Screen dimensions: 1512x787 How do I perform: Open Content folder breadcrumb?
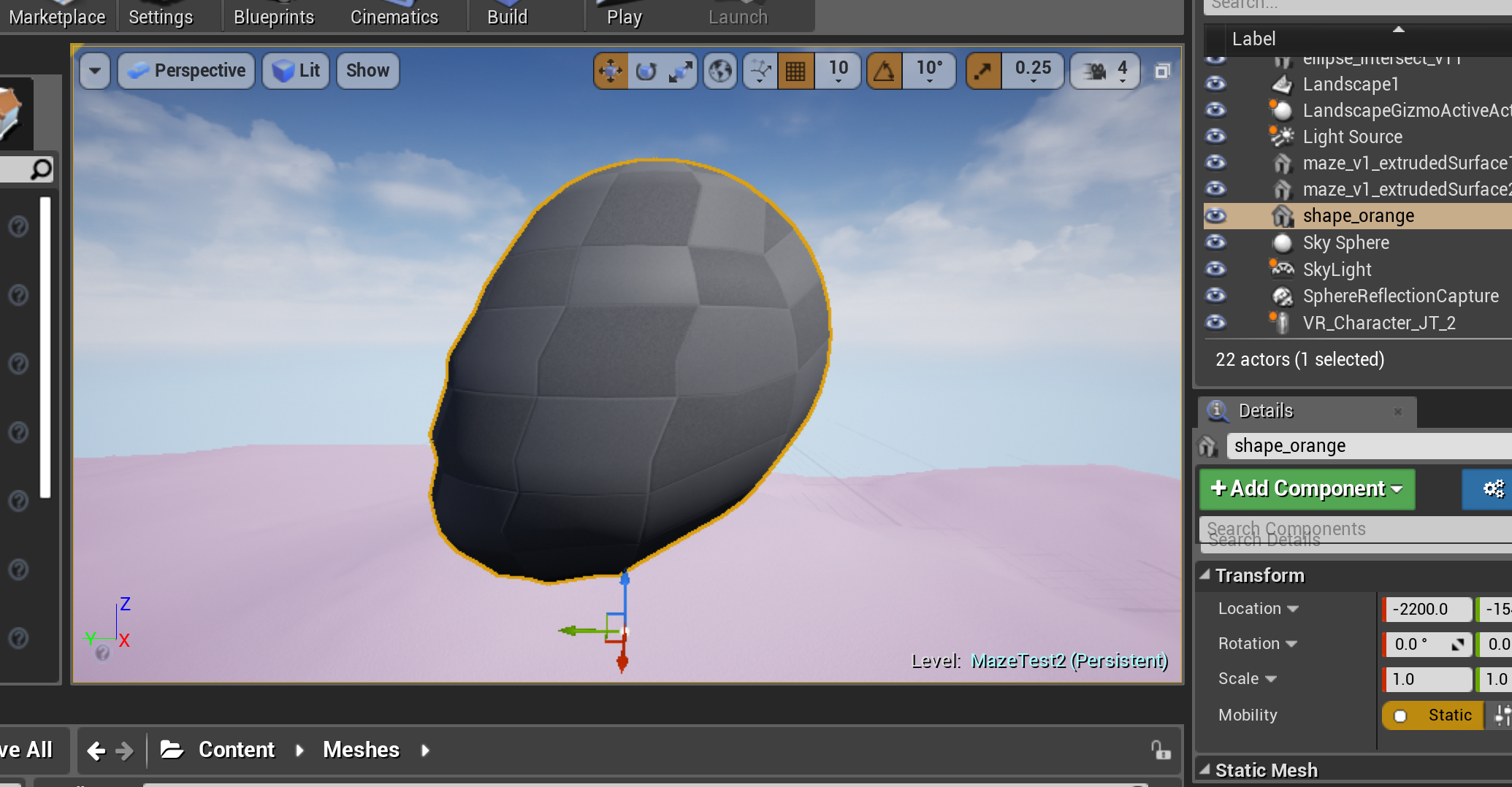coord(236,750)
